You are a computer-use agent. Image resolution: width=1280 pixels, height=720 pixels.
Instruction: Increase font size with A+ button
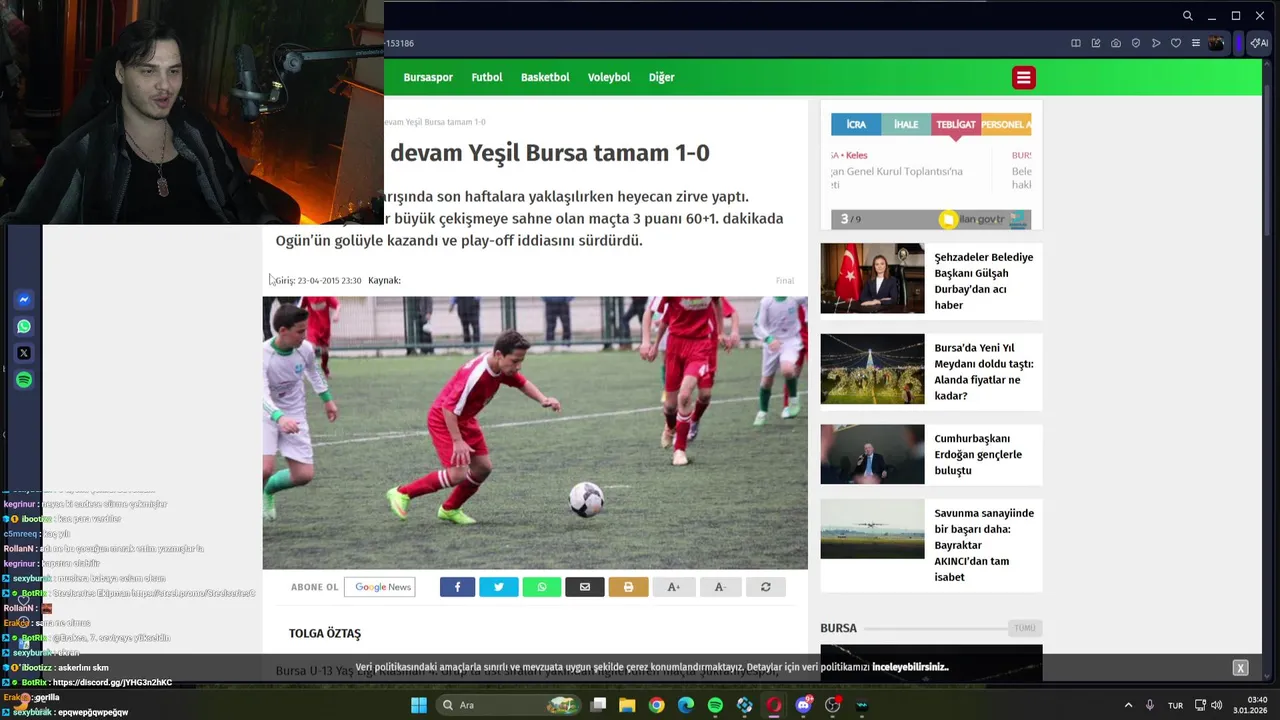coord(674,587)
